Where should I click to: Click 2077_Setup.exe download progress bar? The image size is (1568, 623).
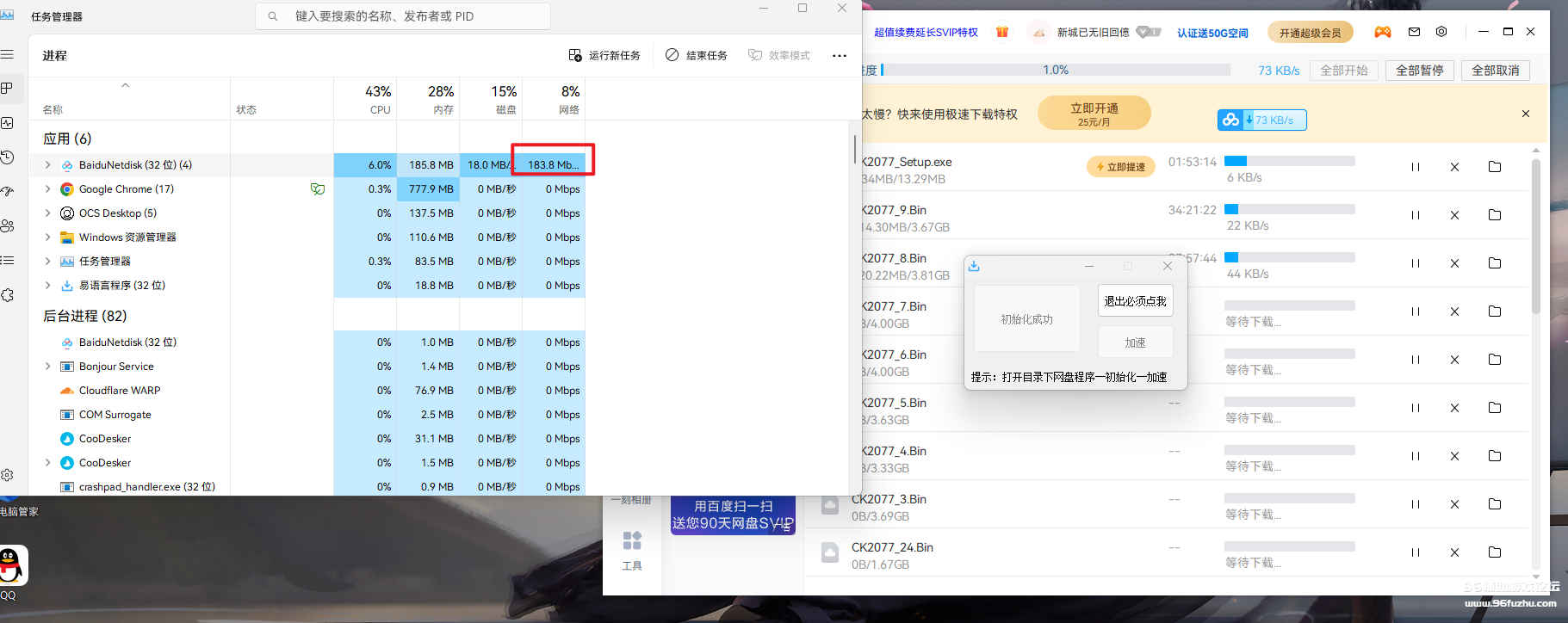pos(1289,161)
